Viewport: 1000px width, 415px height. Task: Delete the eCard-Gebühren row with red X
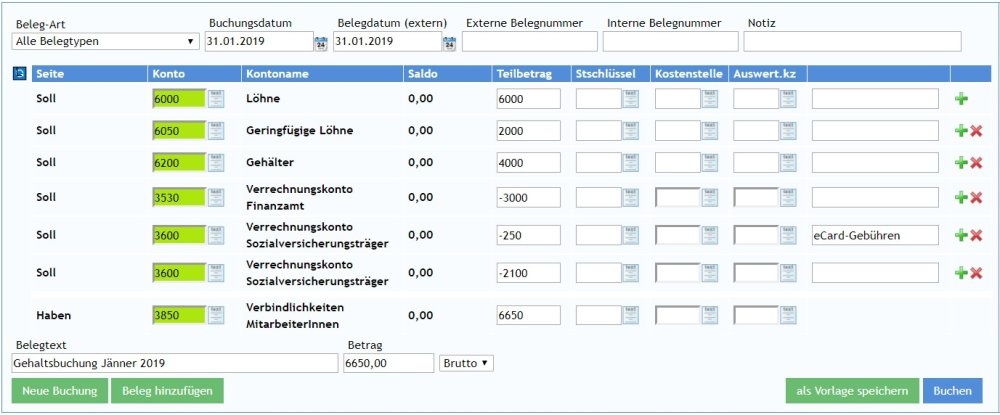pyautogui.click(x=976, y=235)
